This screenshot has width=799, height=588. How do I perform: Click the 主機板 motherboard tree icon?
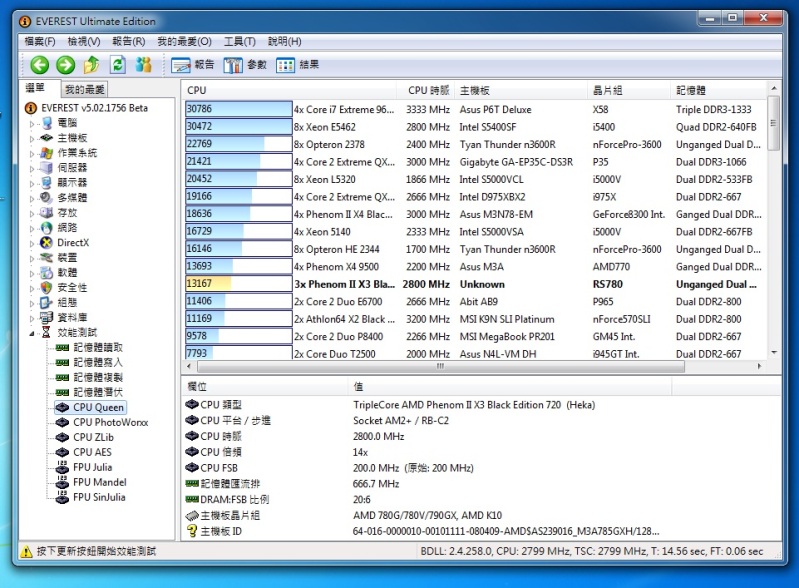[46, 138]
